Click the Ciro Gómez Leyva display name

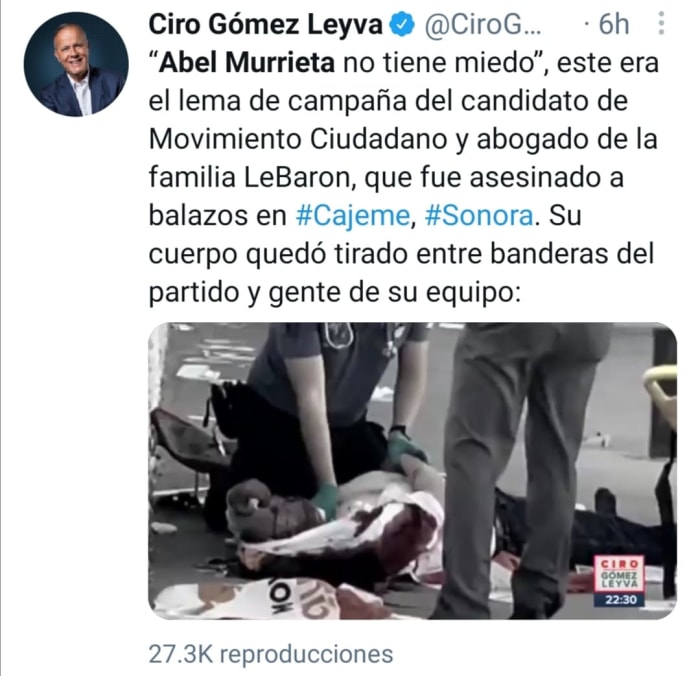coord(266,24)
